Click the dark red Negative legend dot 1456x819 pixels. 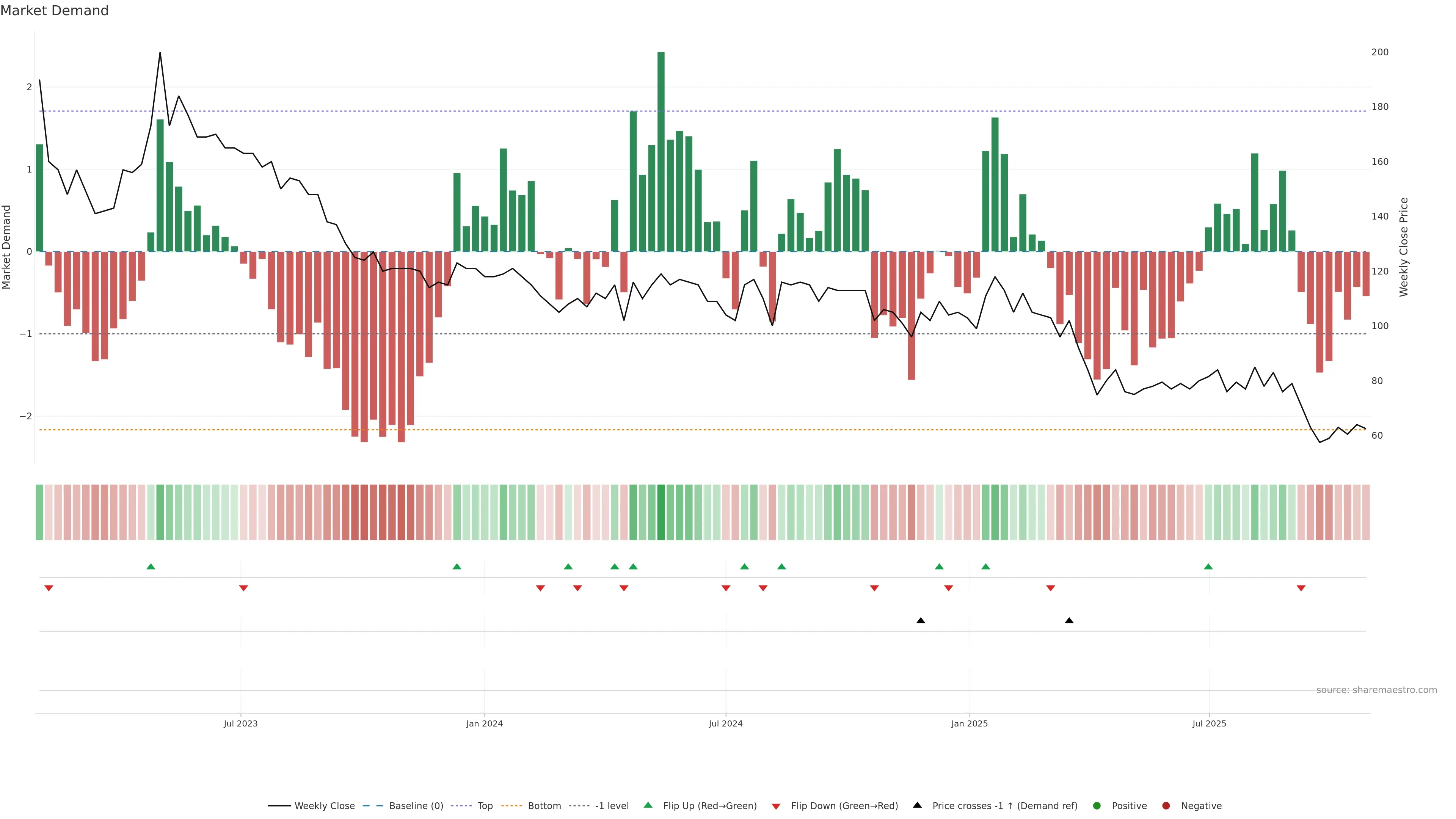[x=1166, y=806]
